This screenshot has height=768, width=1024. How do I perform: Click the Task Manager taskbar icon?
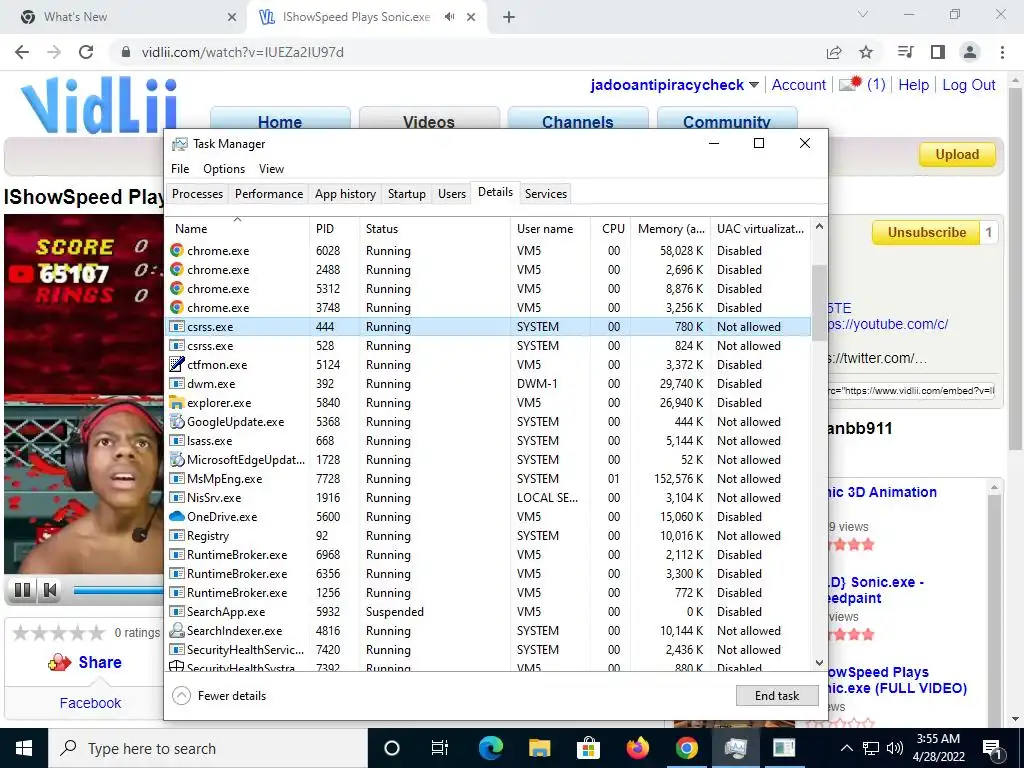[x=735, y=748]
